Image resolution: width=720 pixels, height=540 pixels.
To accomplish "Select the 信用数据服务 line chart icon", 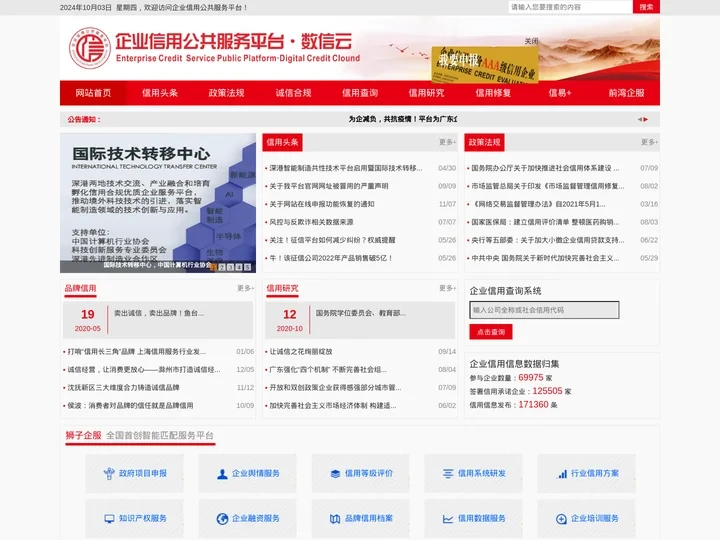I will coord(448,519).
